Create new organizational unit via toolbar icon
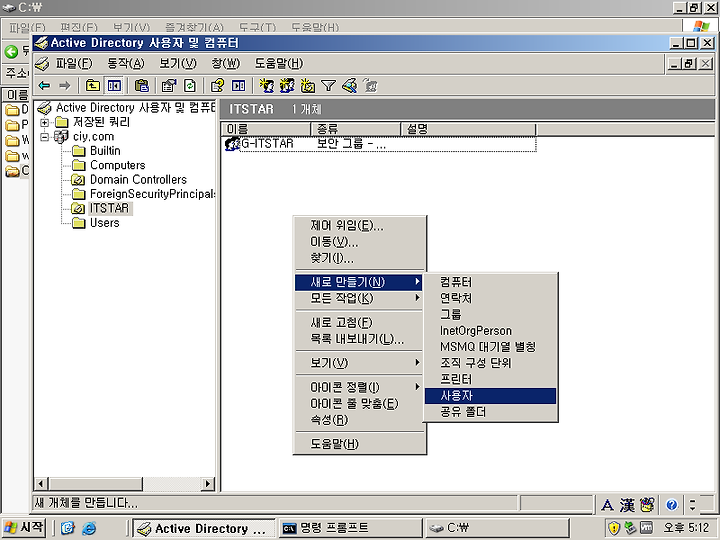The image size is (720, 540). (x=307, y=85)
